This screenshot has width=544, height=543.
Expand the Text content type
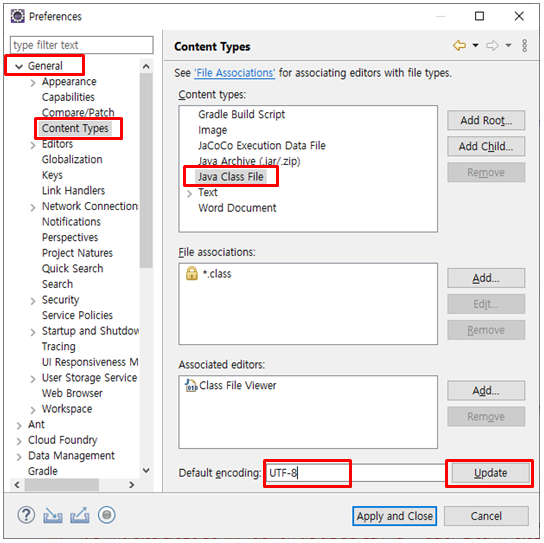[189, 194]
